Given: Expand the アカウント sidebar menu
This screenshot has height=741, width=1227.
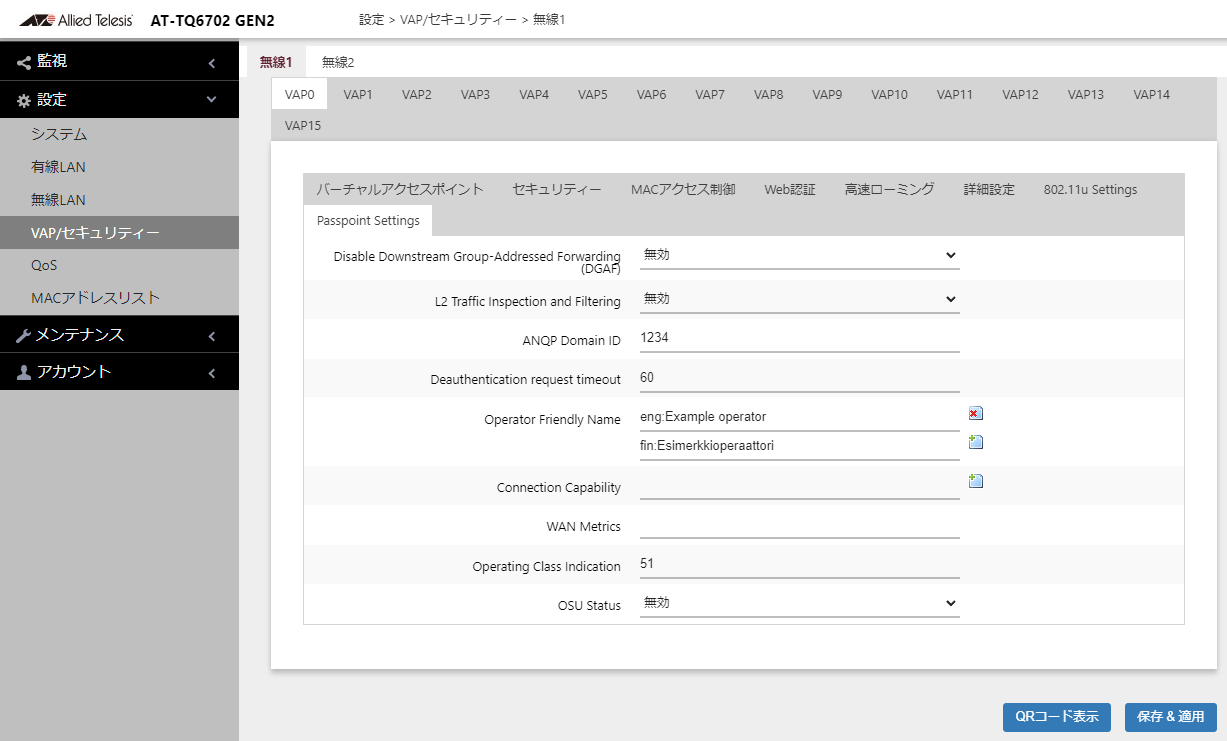Looking at the screenshot, I should (x=119, y=372).
